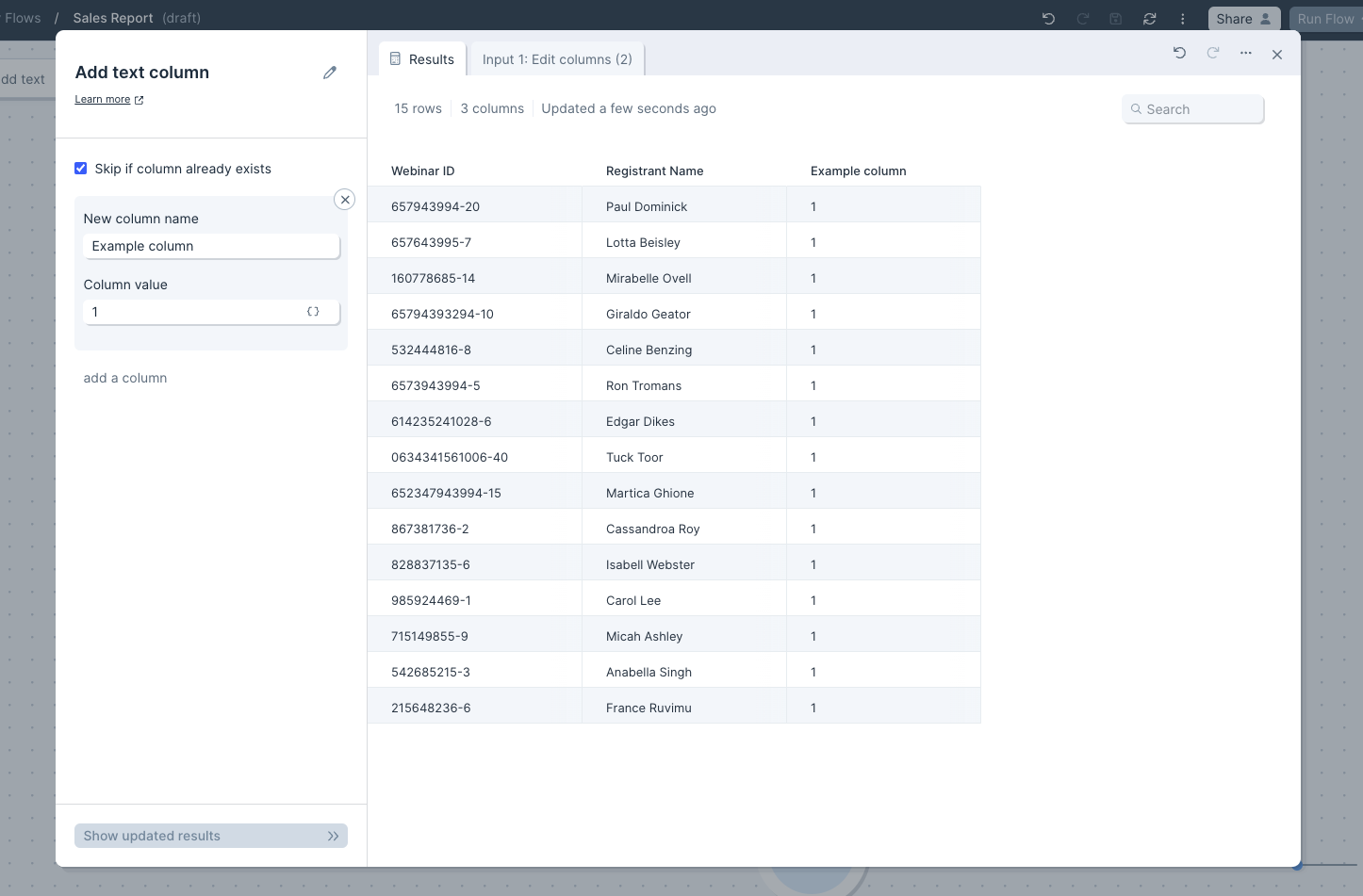Image resolution: width=1363 pixels, height=896 pixels.
Task: Click the Example column header in the table
Action: coord(859,171)
